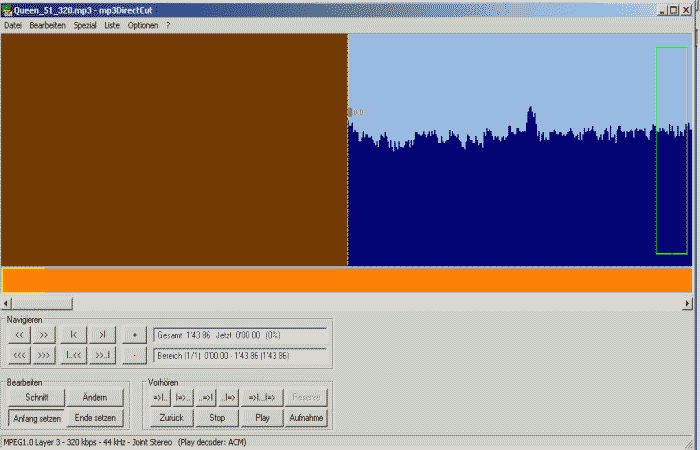Open the Spezial menu
700x450 pixels.
pyautogui.click(x=85, y=25)
